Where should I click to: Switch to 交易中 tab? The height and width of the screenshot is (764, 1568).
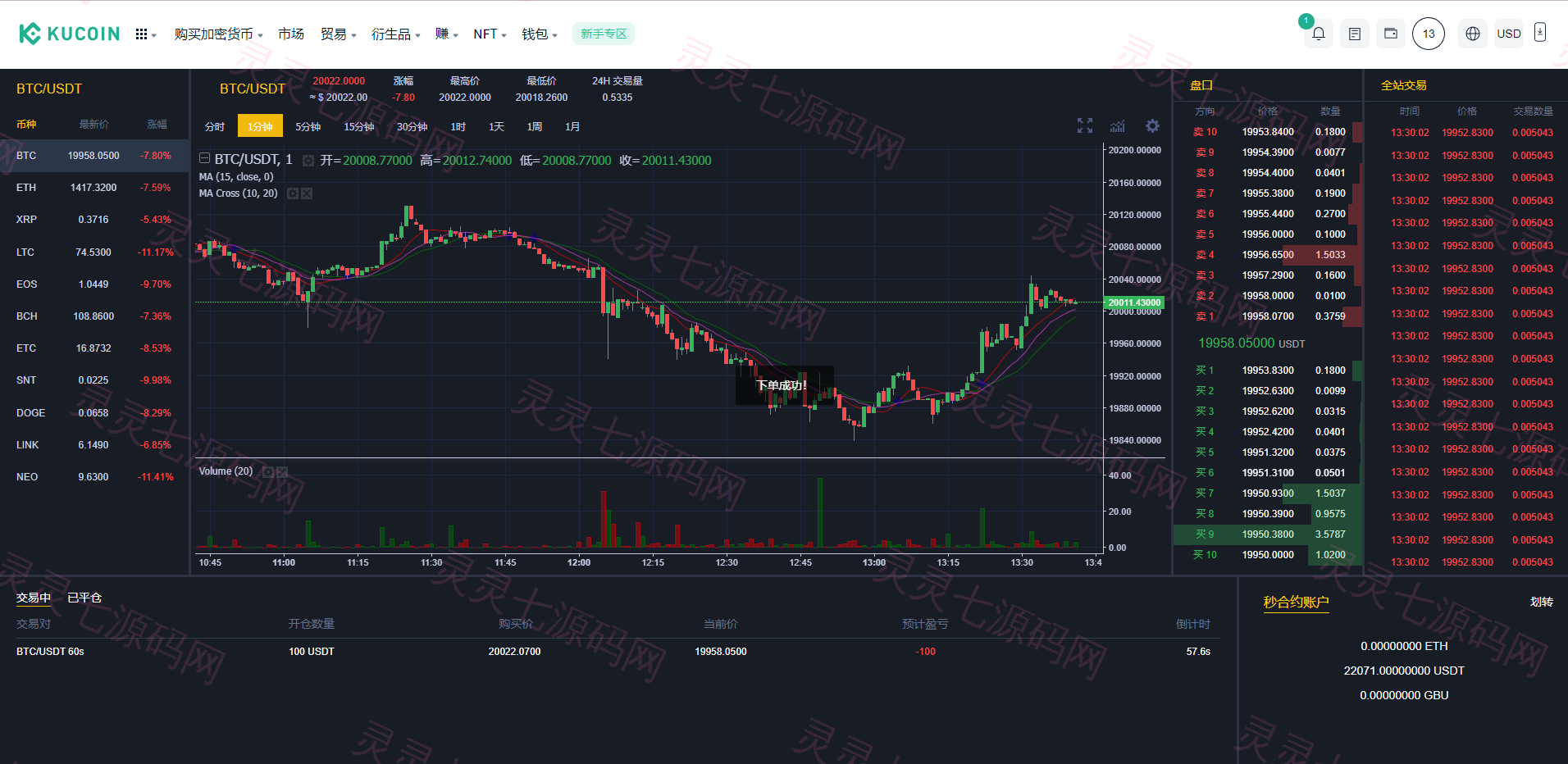(34, 598)
